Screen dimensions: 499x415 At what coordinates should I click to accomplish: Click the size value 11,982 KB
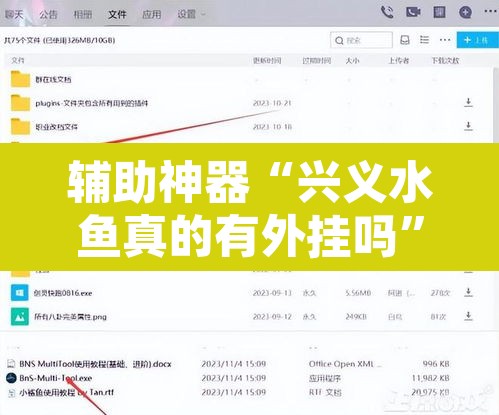pos(431,378)
